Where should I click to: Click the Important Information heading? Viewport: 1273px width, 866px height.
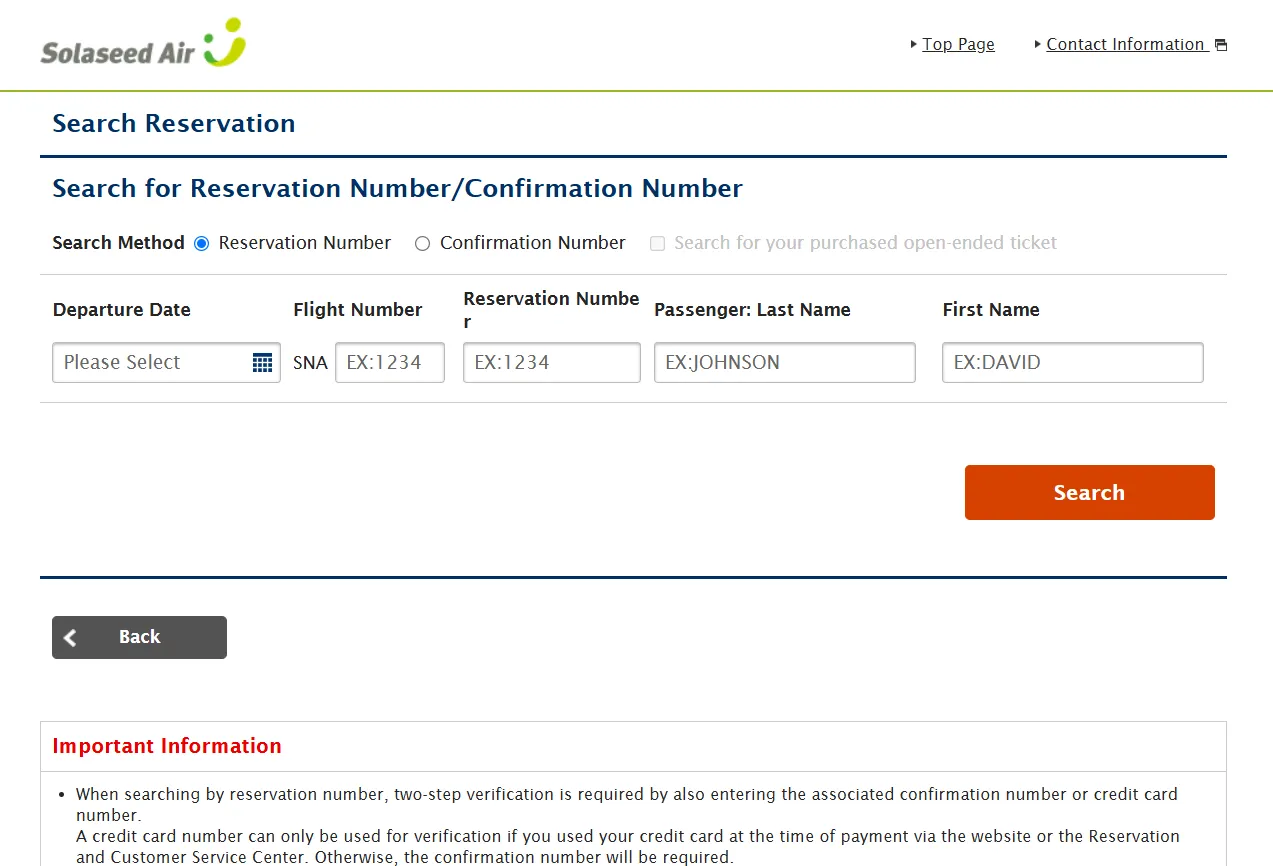[x=167, y=746]
